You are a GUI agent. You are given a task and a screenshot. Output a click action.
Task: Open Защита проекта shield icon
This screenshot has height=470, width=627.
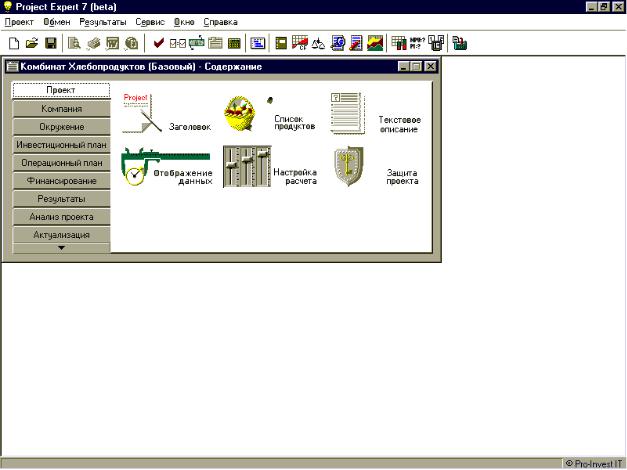349,166
